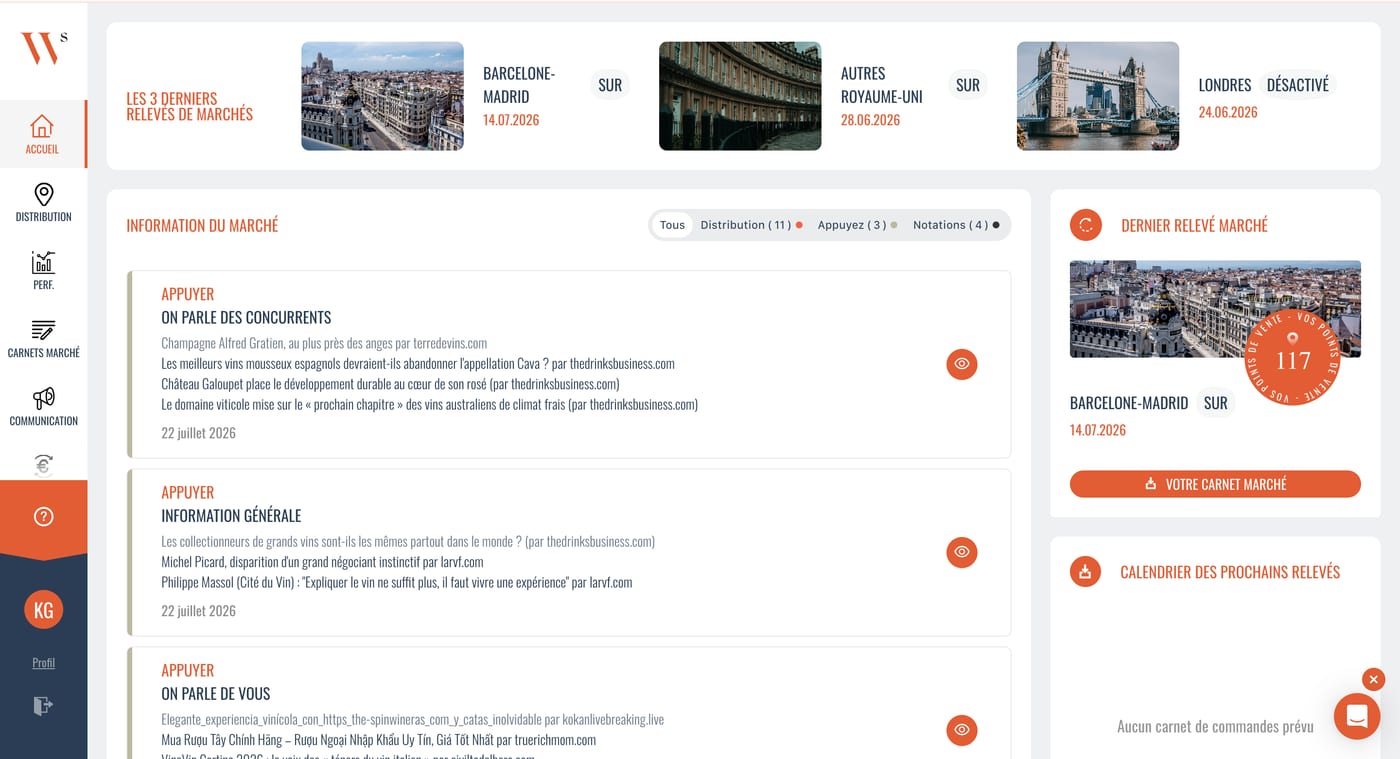Open the Londres Tower Bridge thumbnail

(1098, 96)
